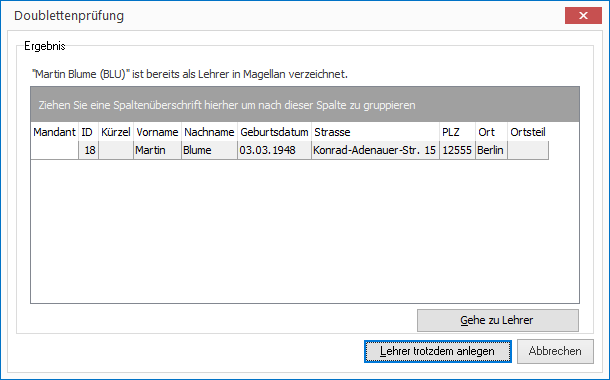This screenshot has height=380, width=610.
Task: Sort by the 'Ortsteil' column header
Action: 528,132
